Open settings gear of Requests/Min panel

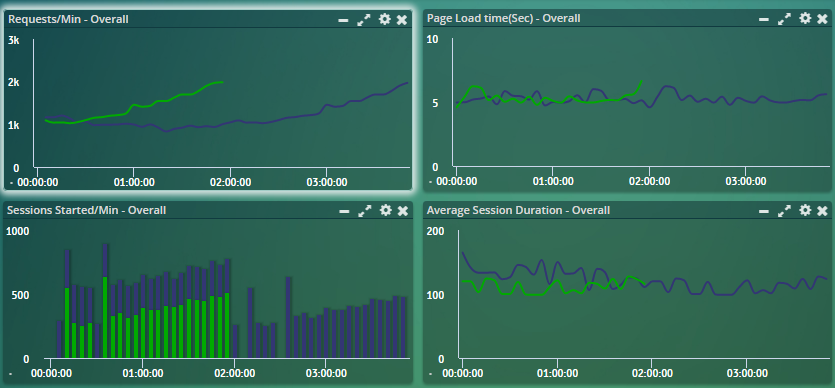pos(384,20)
